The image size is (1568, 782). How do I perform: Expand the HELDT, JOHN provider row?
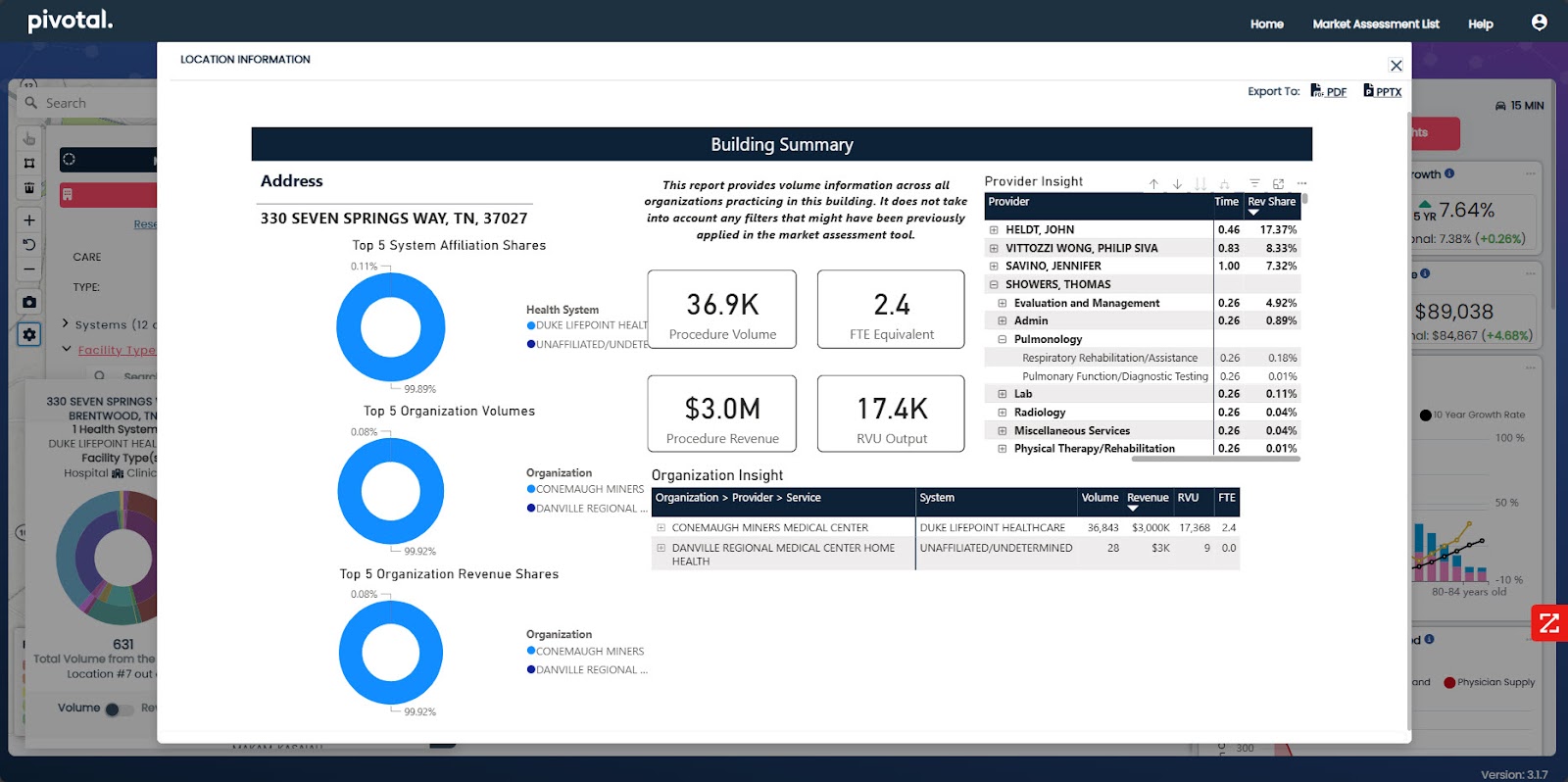[x=994, y=230]
